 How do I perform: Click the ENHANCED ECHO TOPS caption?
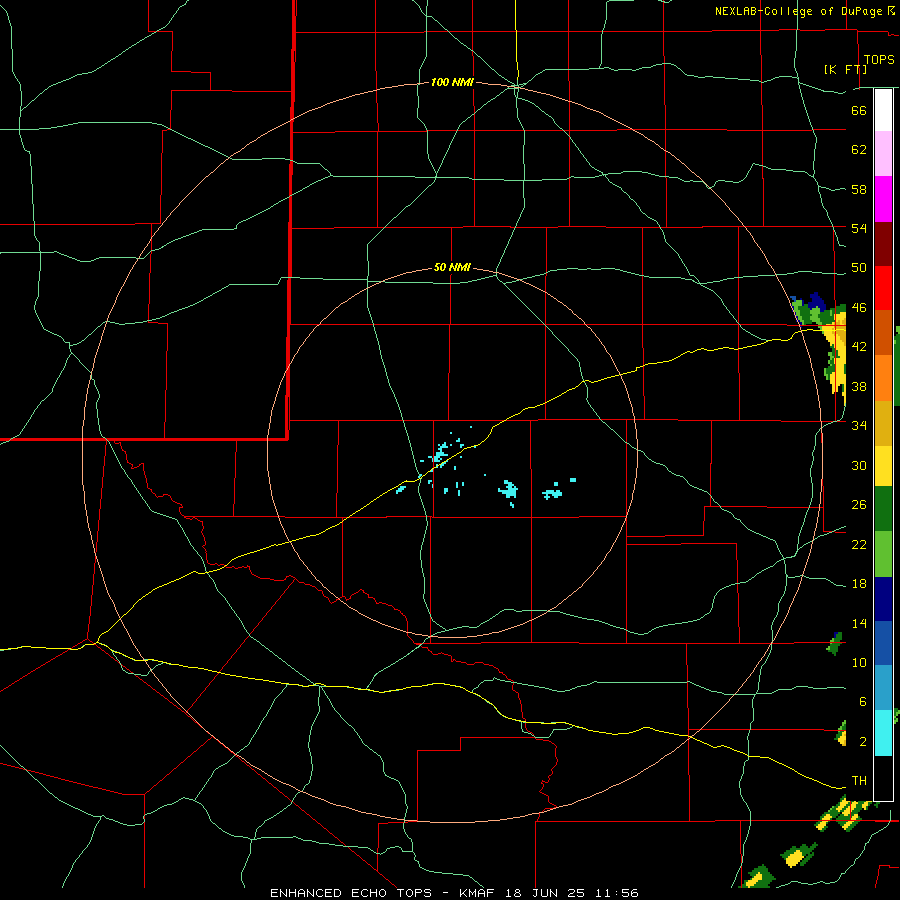click(x=351, y=893)
